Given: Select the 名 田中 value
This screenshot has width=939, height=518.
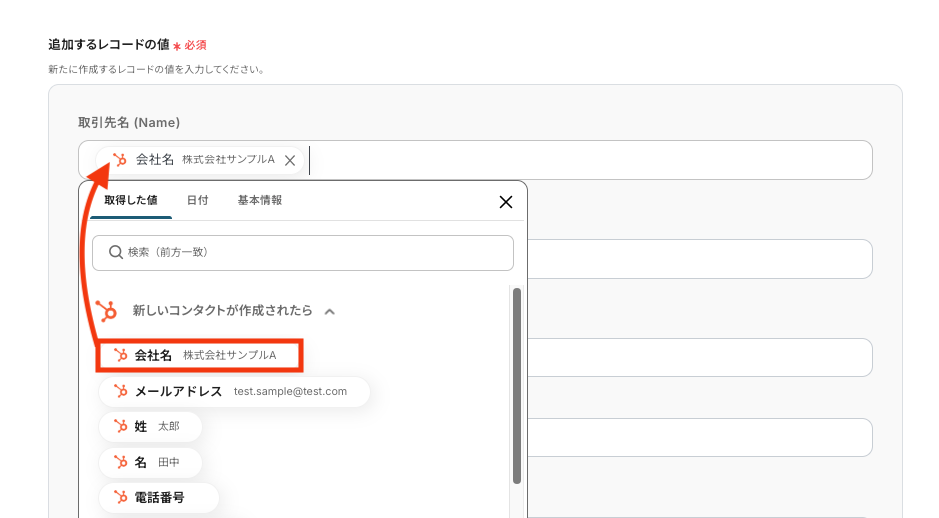Looking at the screenshot, I should point(150,462).
